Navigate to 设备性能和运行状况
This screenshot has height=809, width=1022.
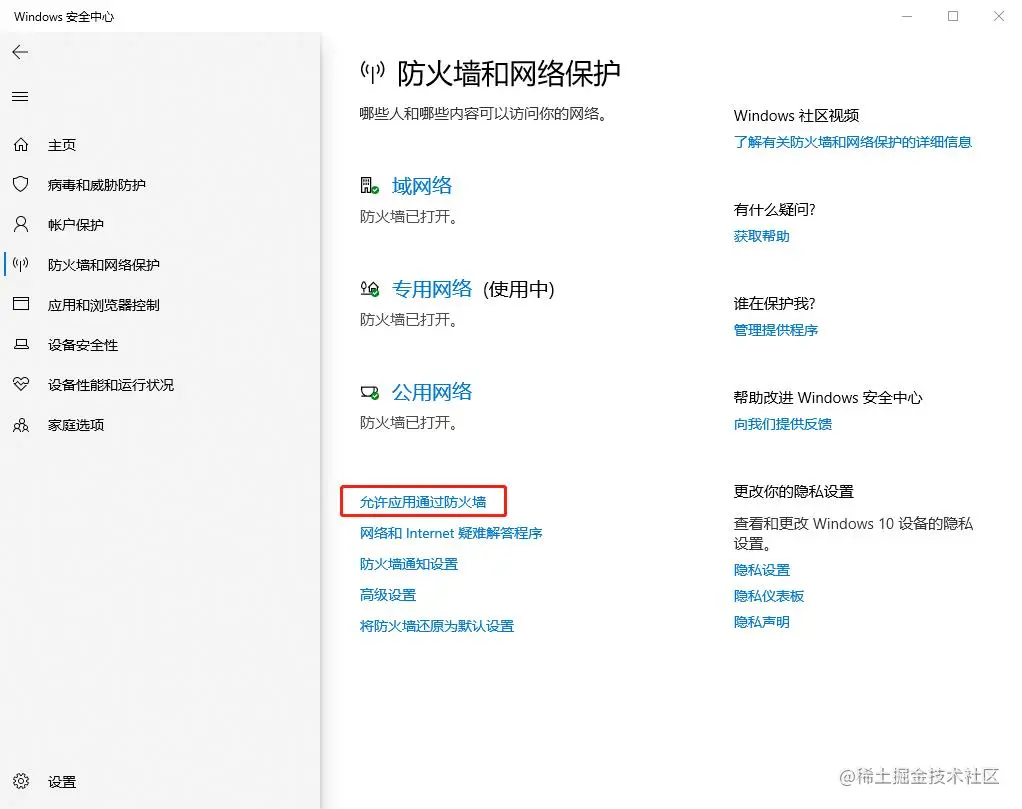(111, 385)
